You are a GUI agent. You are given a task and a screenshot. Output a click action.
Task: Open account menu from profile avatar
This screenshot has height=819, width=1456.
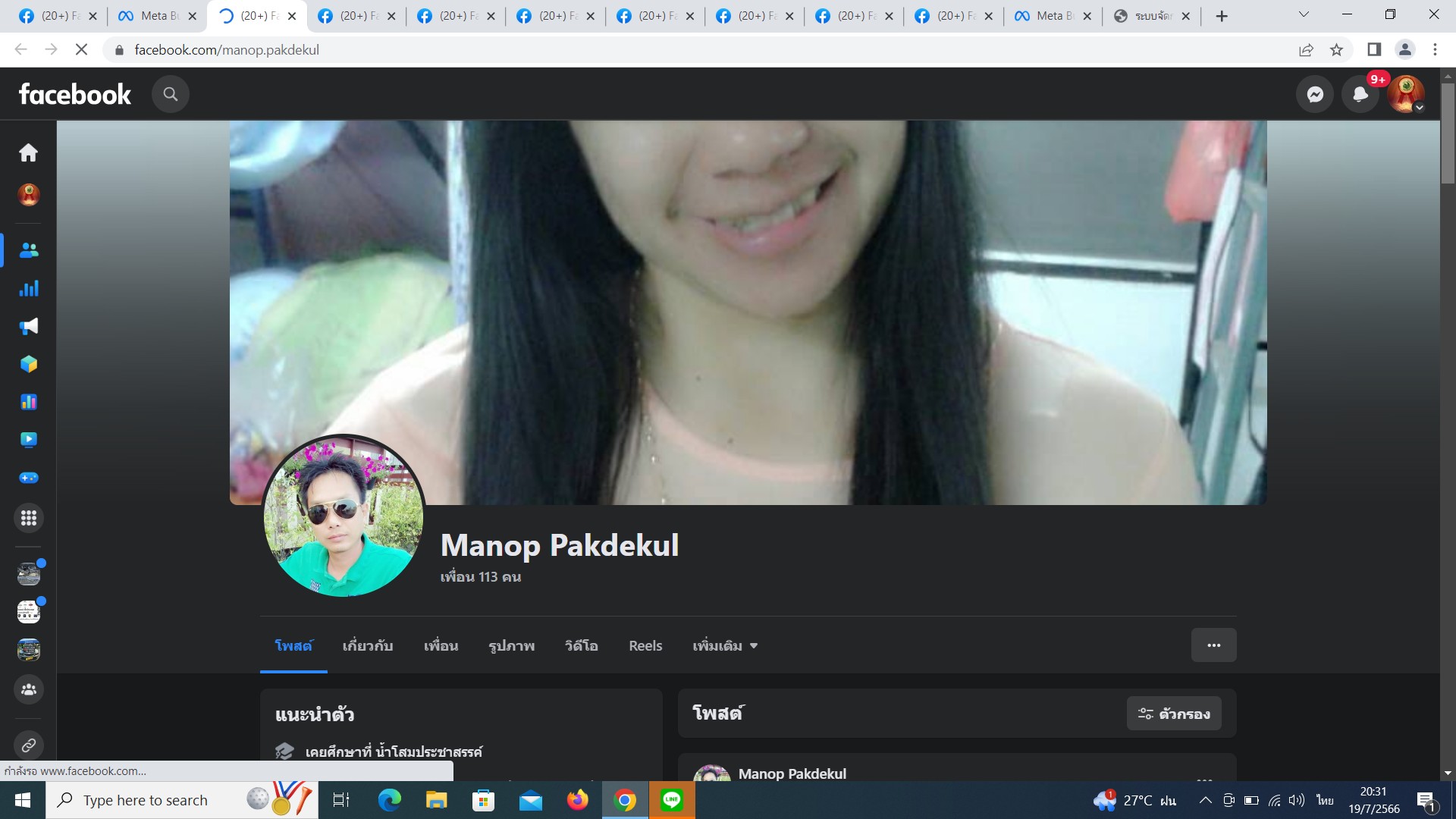pos(1406,94)
